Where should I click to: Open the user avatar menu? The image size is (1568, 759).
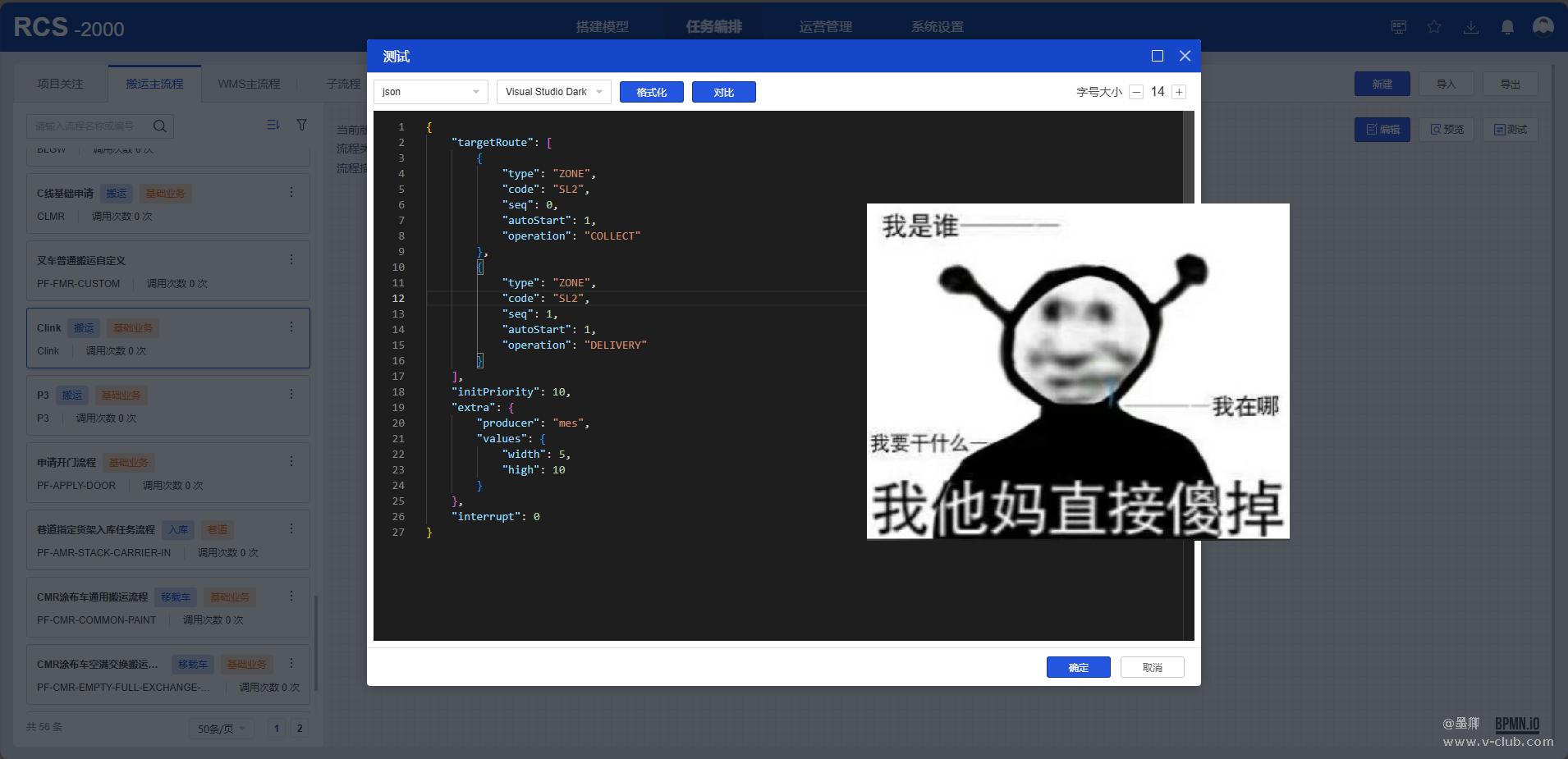[1543, 26]
